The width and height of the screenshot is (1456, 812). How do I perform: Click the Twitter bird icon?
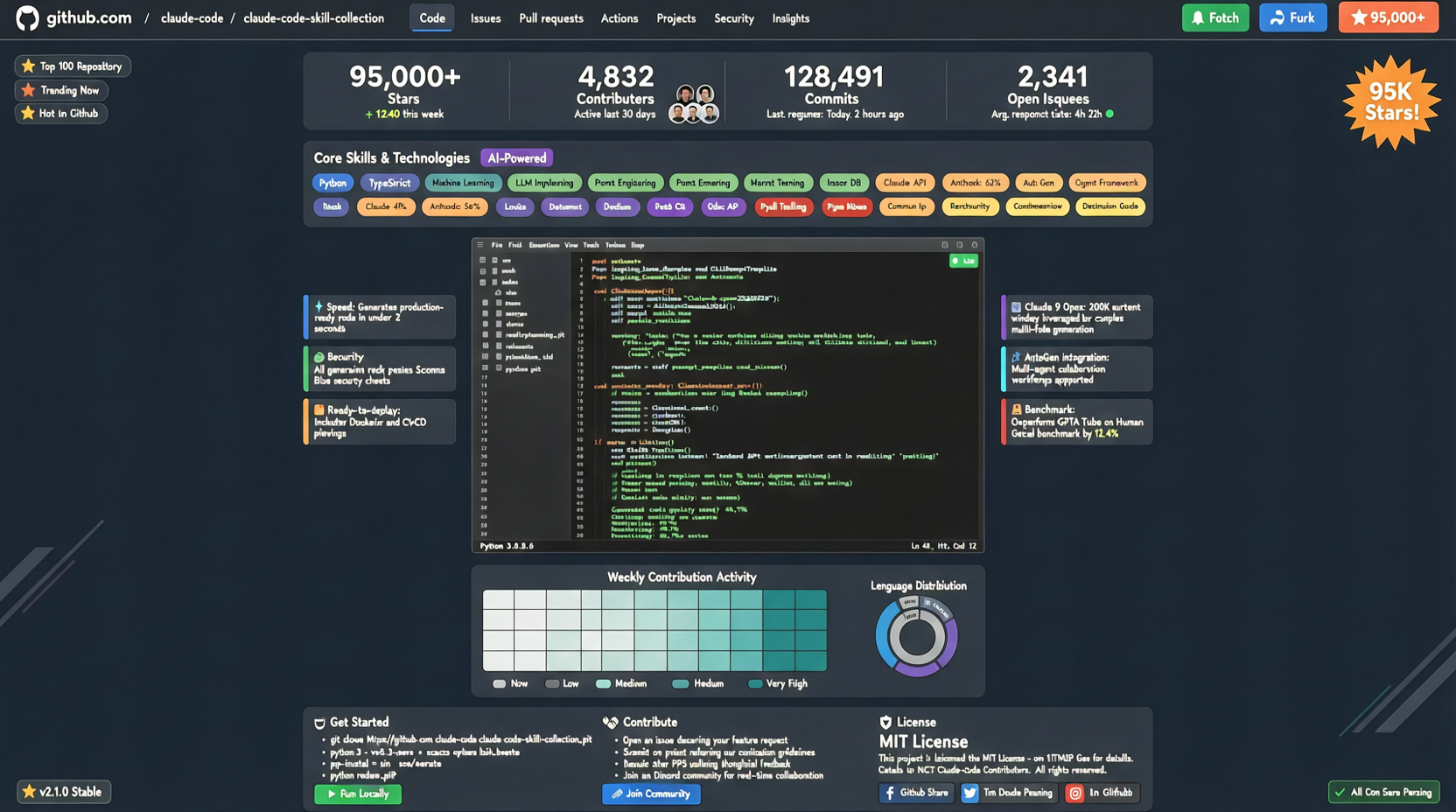pos(969,793)
